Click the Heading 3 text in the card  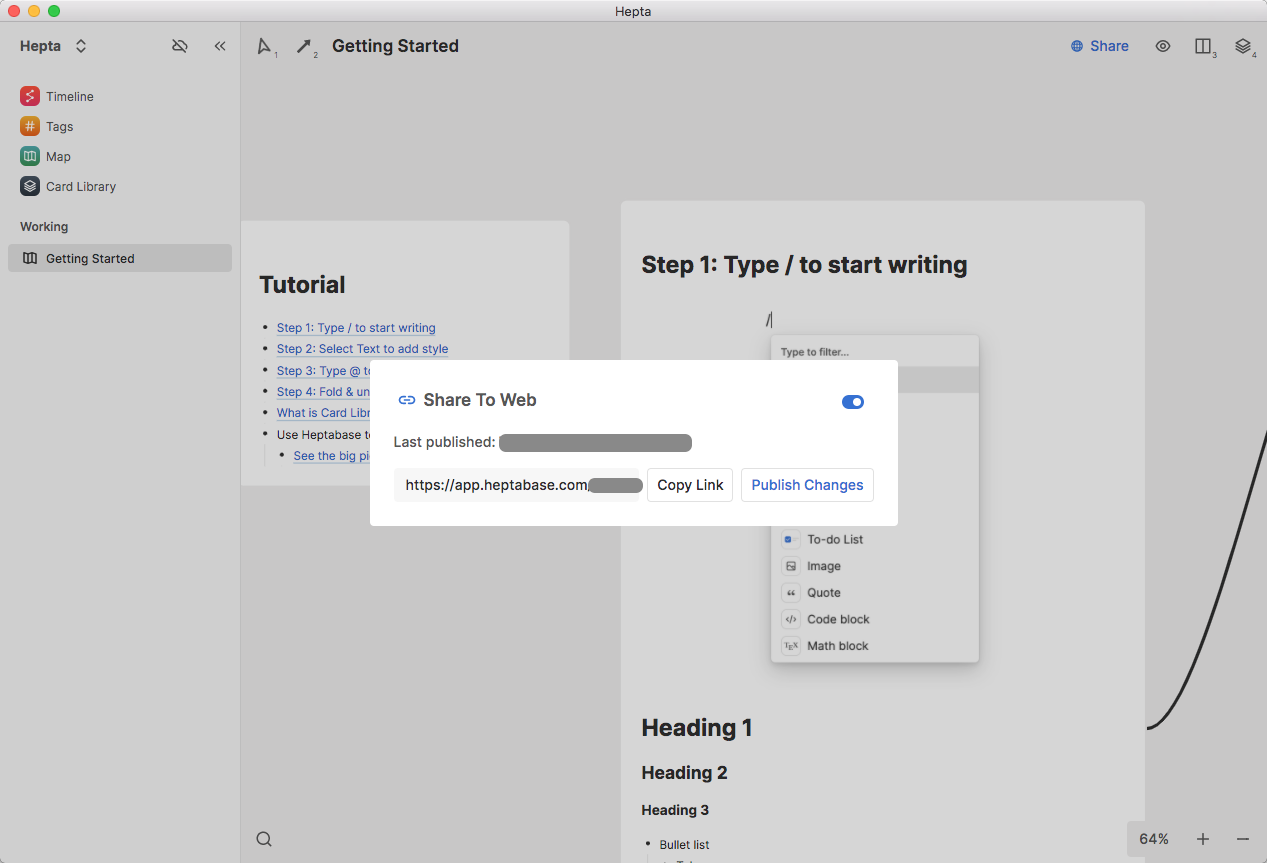pyautogui.click(x=675, y=810)
